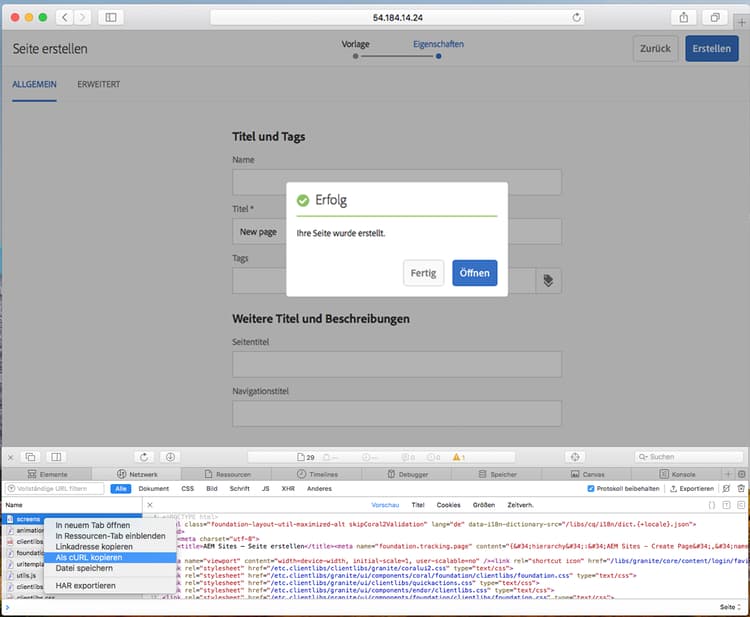Select the utils.js network row
This screenshot has width=750, height=617.
pyautogui.click(x=26, y=575)
